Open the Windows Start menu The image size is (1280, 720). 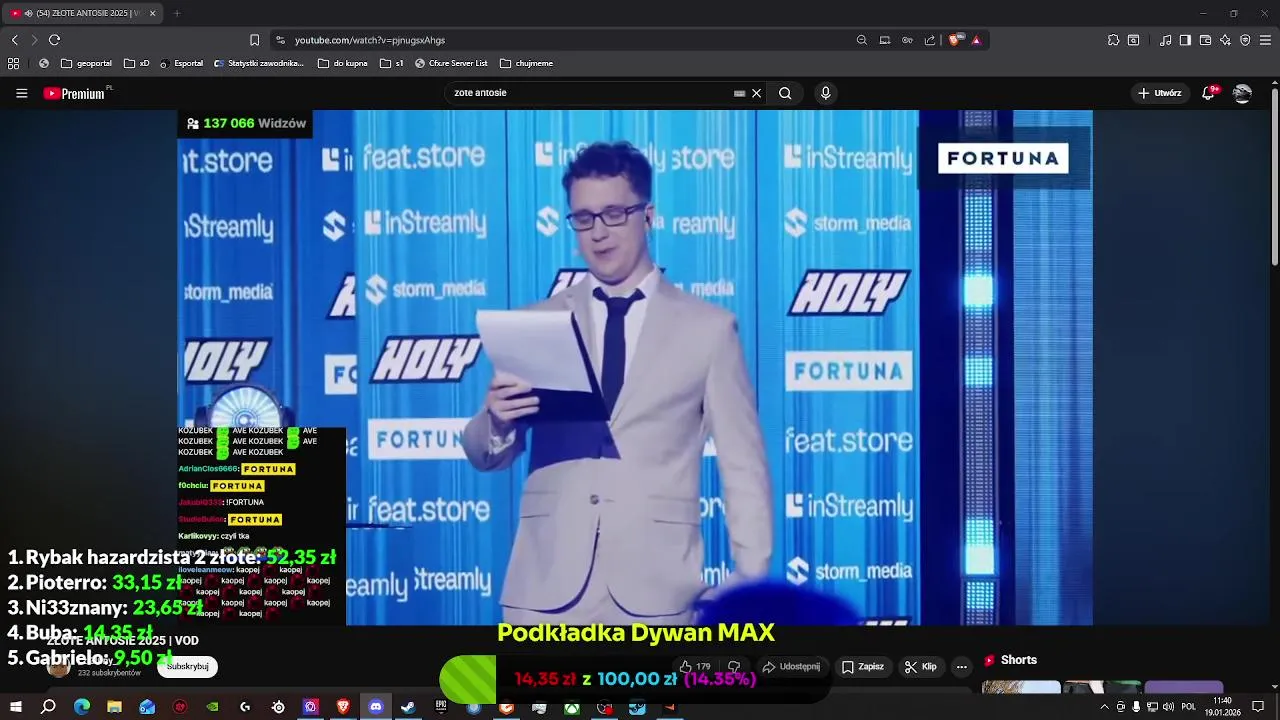coord(15,707)
